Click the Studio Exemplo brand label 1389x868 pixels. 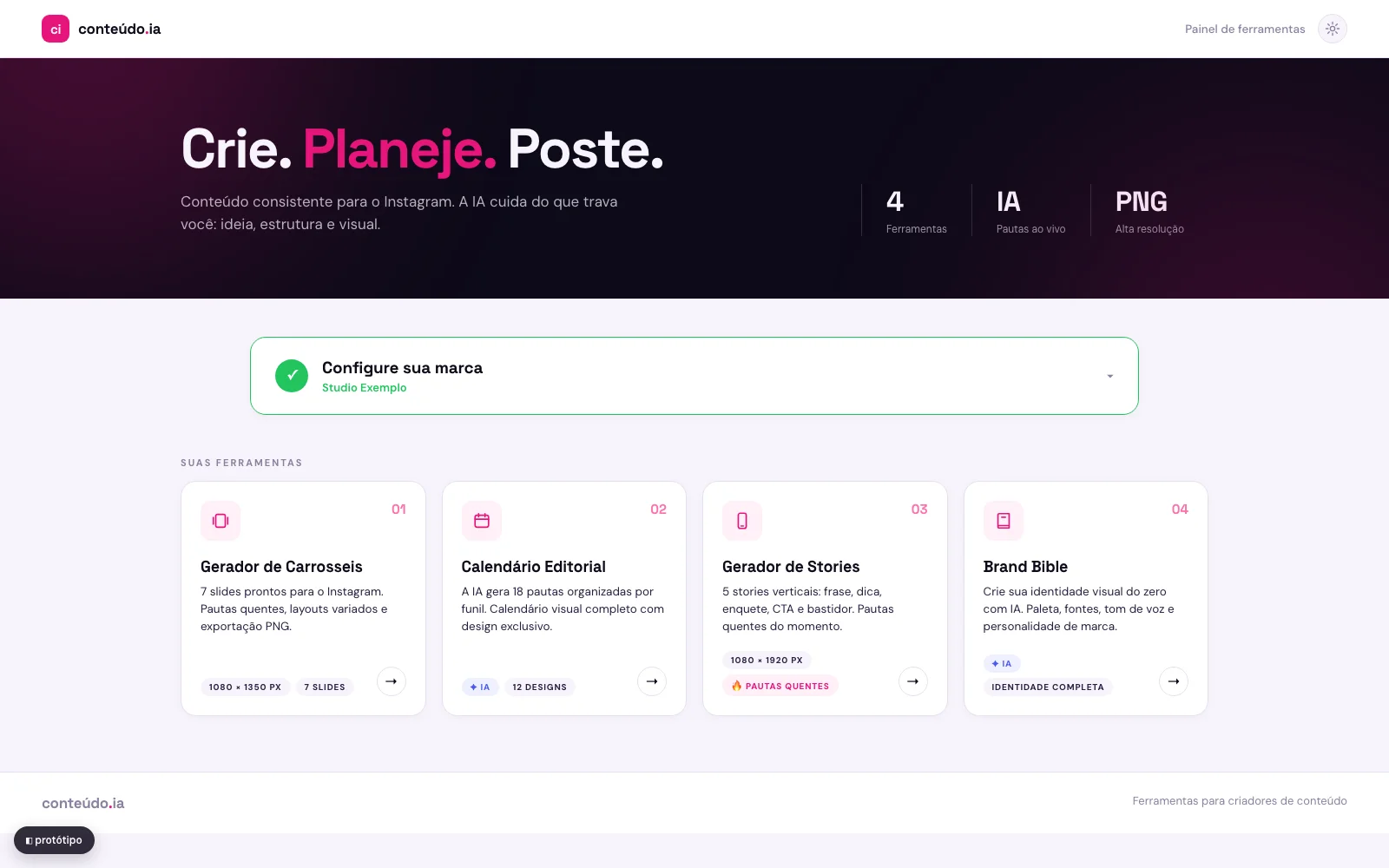click(x=364, y=388)
